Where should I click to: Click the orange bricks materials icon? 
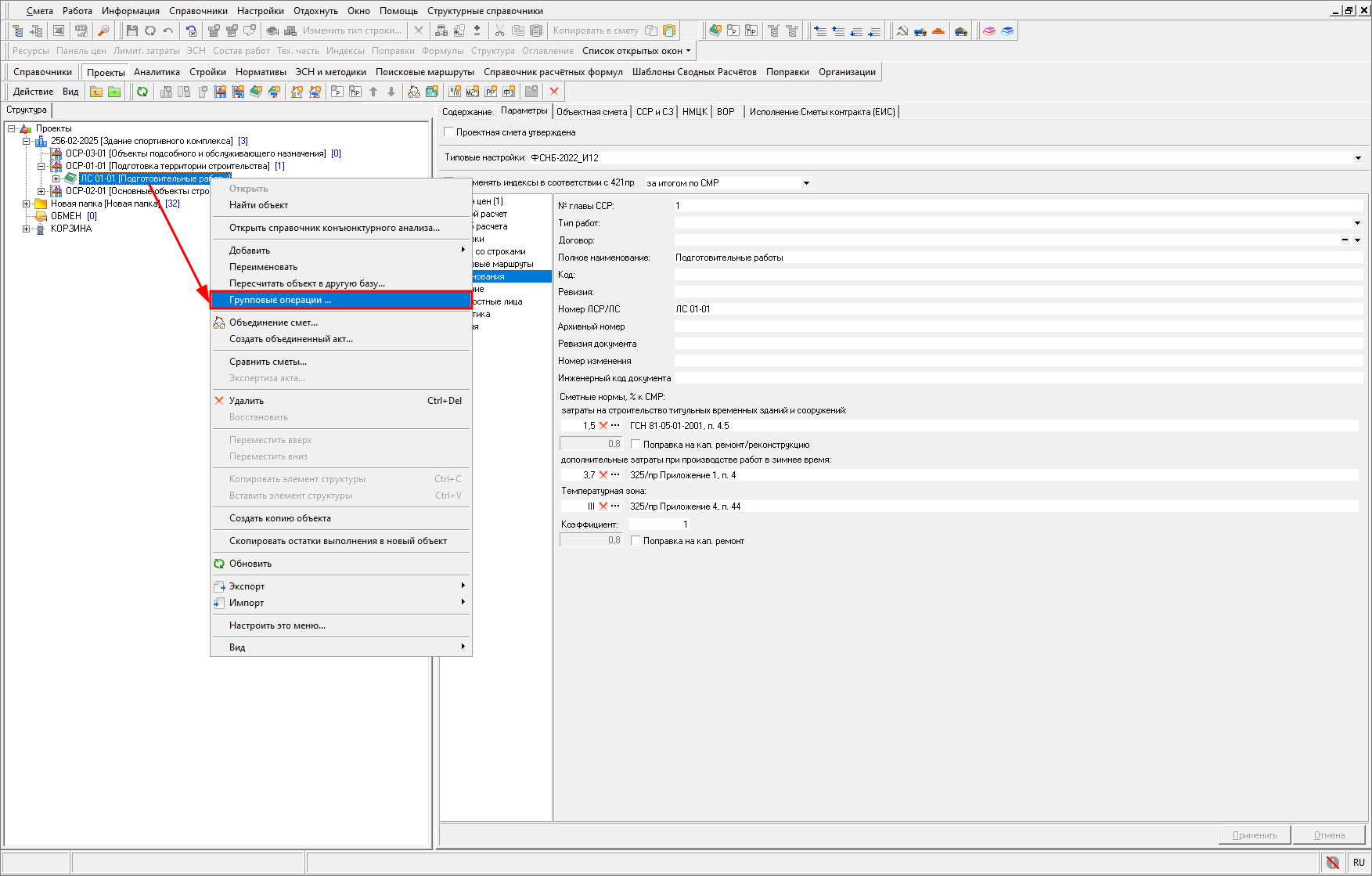point(938,31)
